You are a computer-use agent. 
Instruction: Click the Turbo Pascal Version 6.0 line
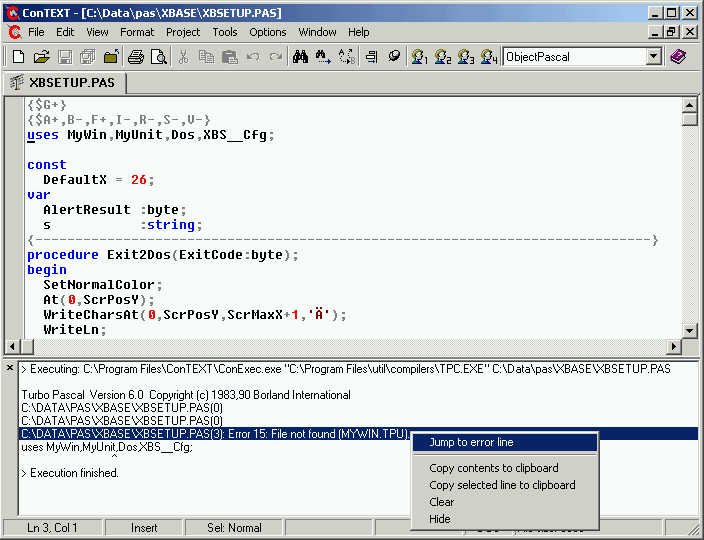pos(186,395)
